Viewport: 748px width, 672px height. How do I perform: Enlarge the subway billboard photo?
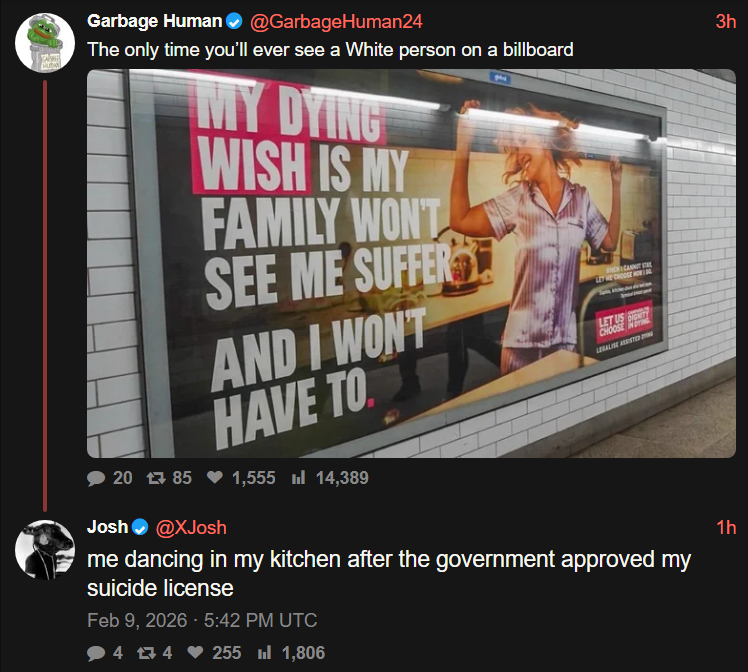pyautogui.click(x=411, y=264)
